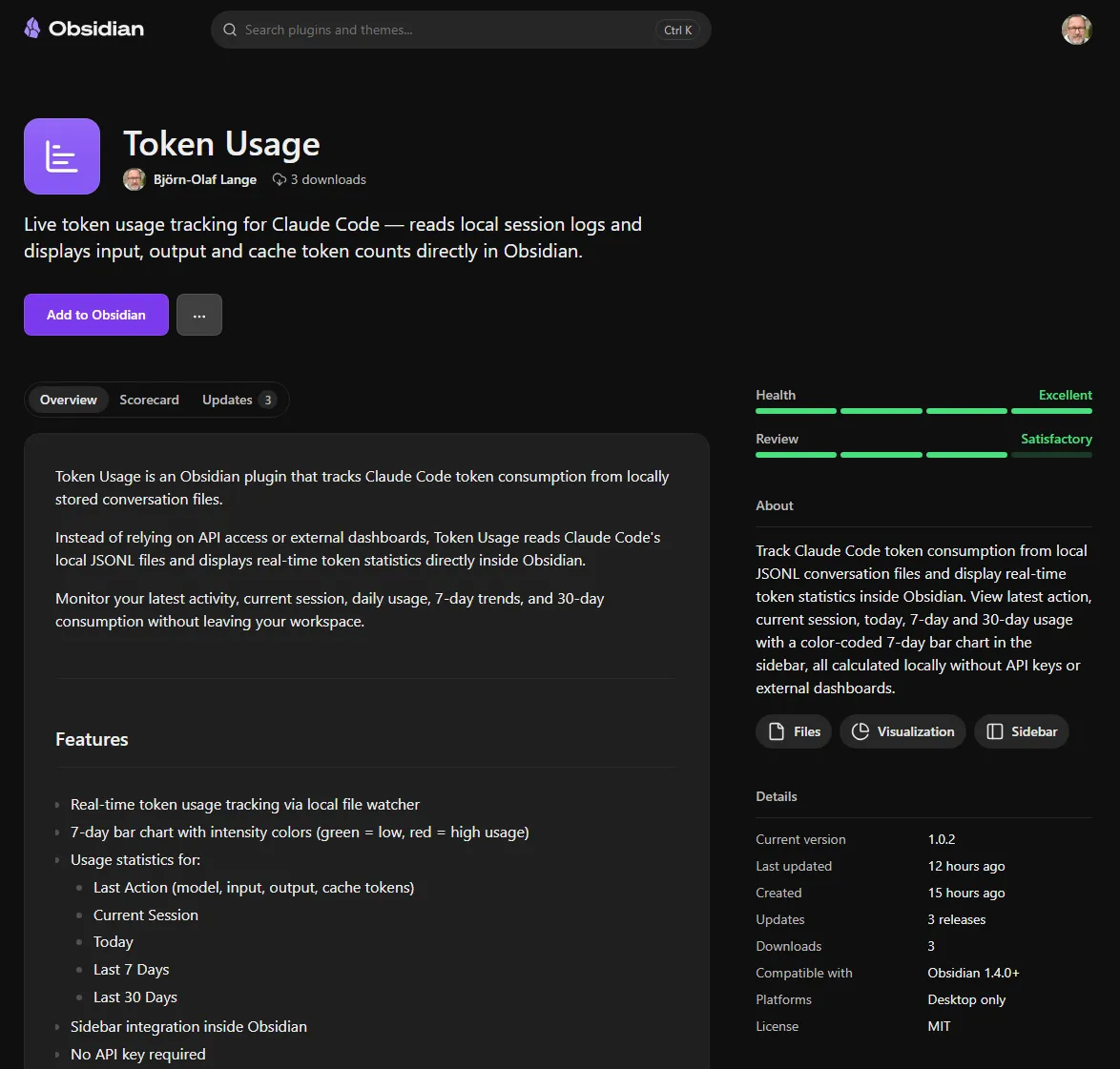Click Sidebar integration inside Obsidian item
This screenshot has width=1120, height=1069.
tap(189, 1027)
